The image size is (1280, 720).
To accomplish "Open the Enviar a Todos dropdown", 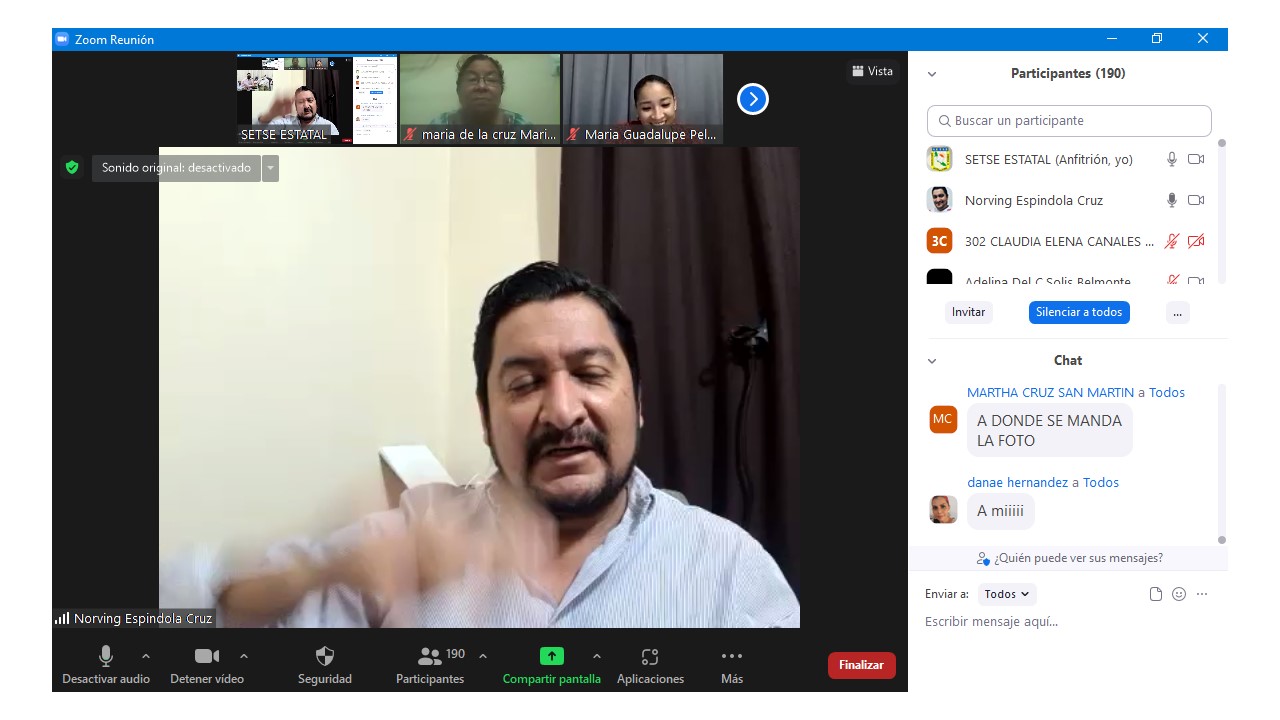I will (x=1007, y=594).
